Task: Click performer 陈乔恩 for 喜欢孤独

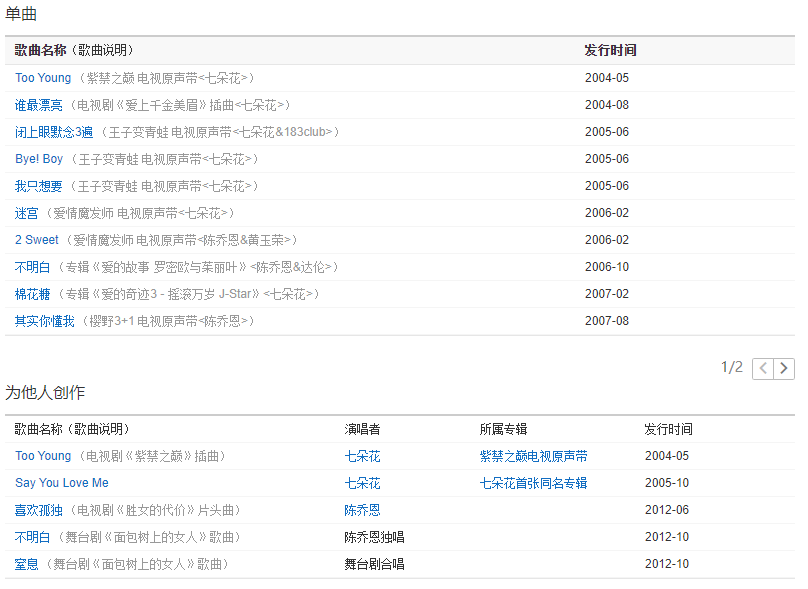Action: click(x=362, y=510)
